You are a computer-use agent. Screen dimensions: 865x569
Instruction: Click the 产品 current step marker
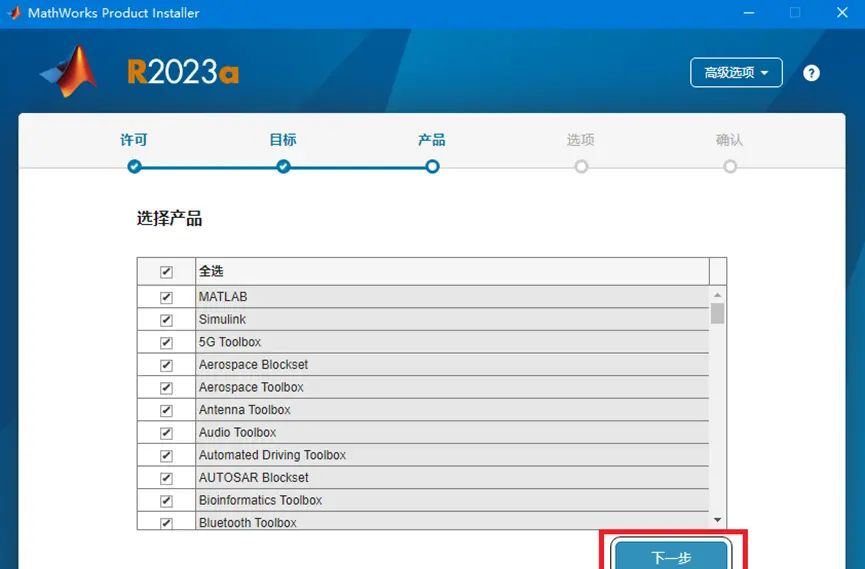[432, 166]
